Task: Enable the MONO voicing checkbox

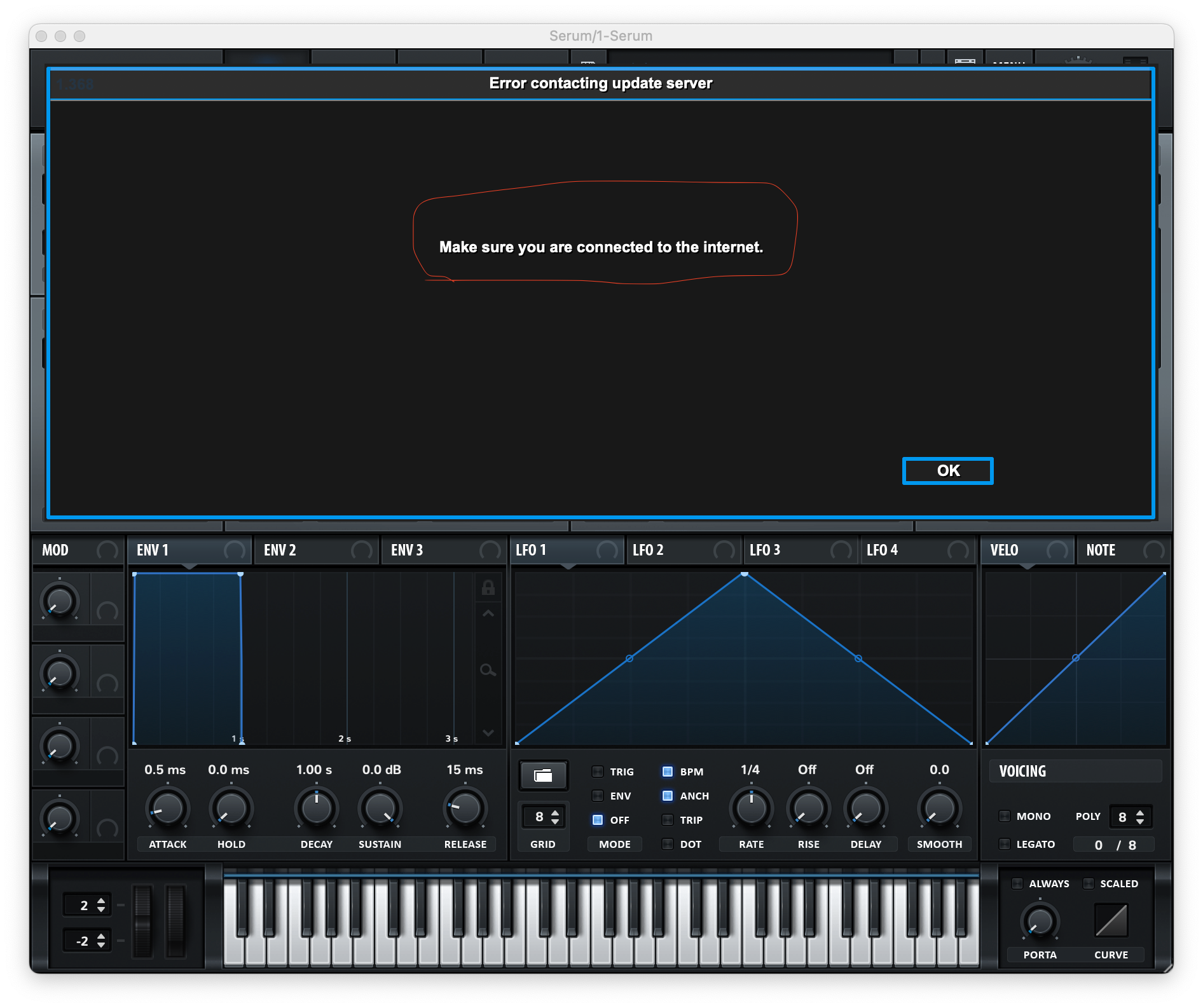Action: click(1005, 816)
